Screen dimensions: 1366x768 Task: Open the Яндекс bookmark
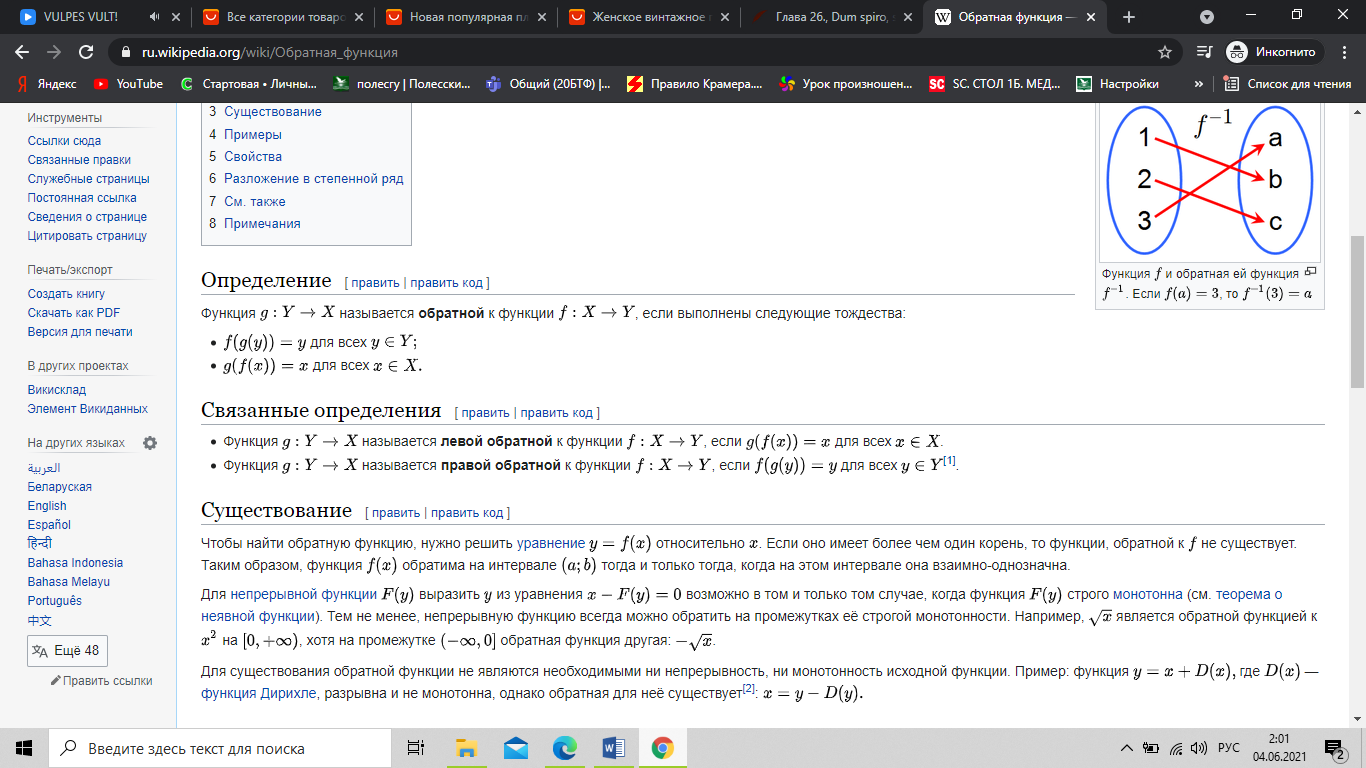point(48,84)
